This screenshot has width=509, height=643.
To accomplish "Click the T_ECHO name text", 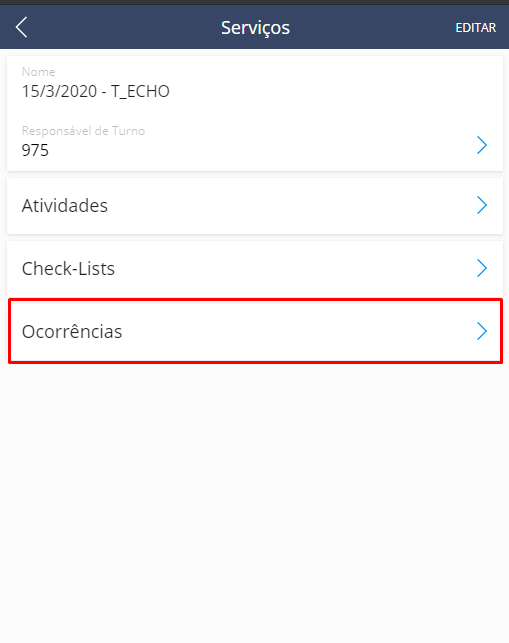I will coord(140,91).
